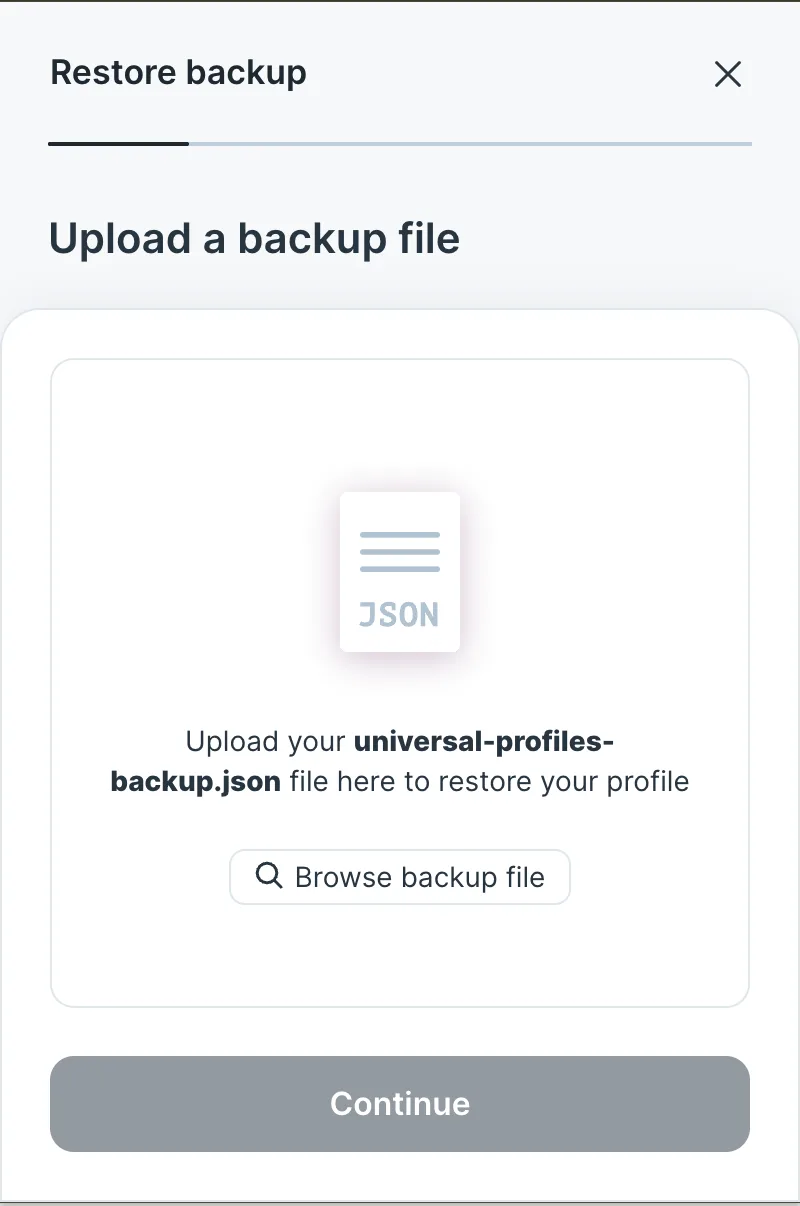Close the Restore backup panel
The image size is (800, 1206).
728,74
